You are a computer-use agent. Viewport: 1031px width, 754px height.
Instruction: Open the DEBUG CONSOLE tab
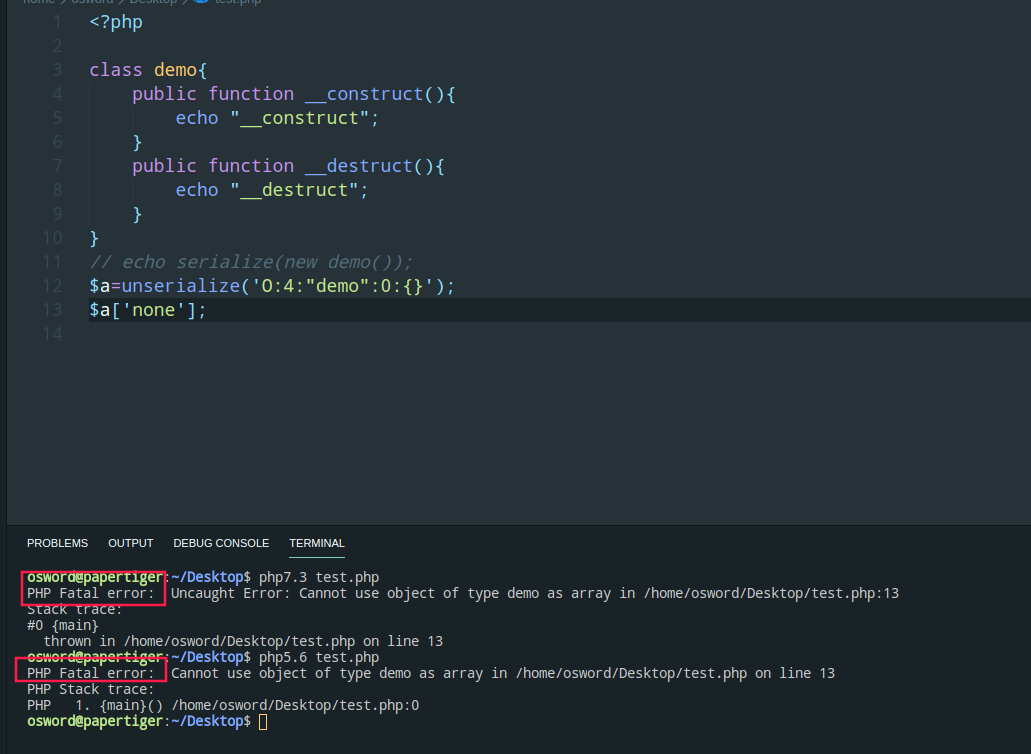click(x=221, y=543)
